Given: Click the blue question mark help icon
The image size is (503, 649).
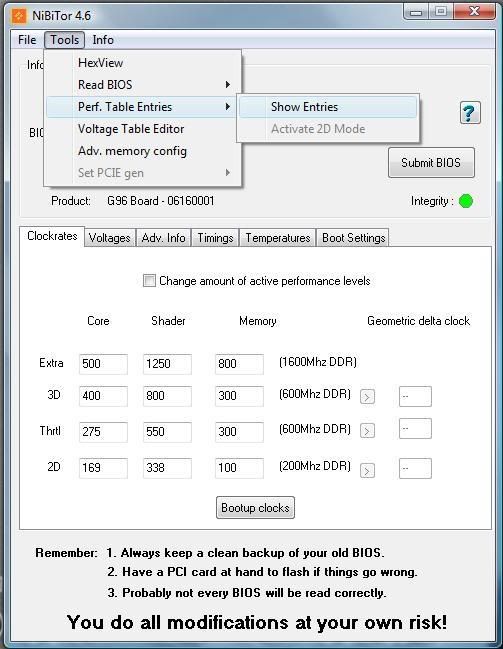Looking at the screenshot, I should pyautogui.click(x=470, y=113).
